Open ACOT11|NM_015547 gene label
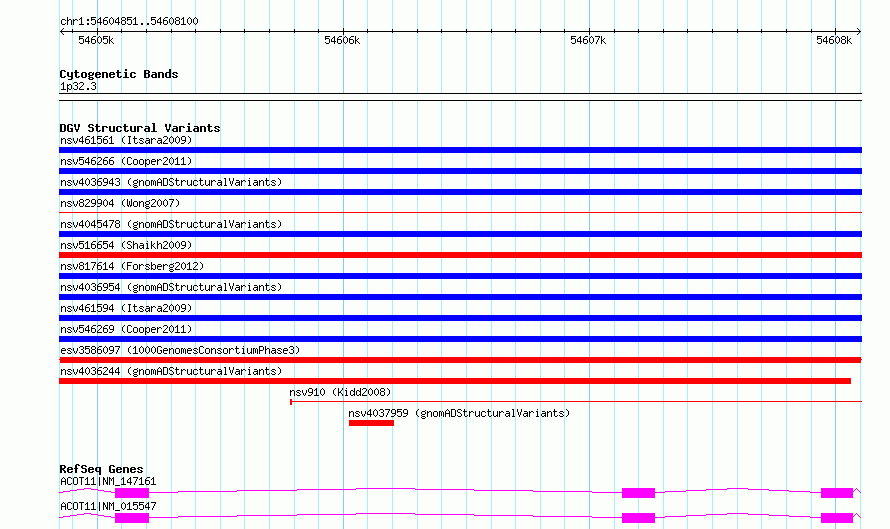 pos(108,506)
